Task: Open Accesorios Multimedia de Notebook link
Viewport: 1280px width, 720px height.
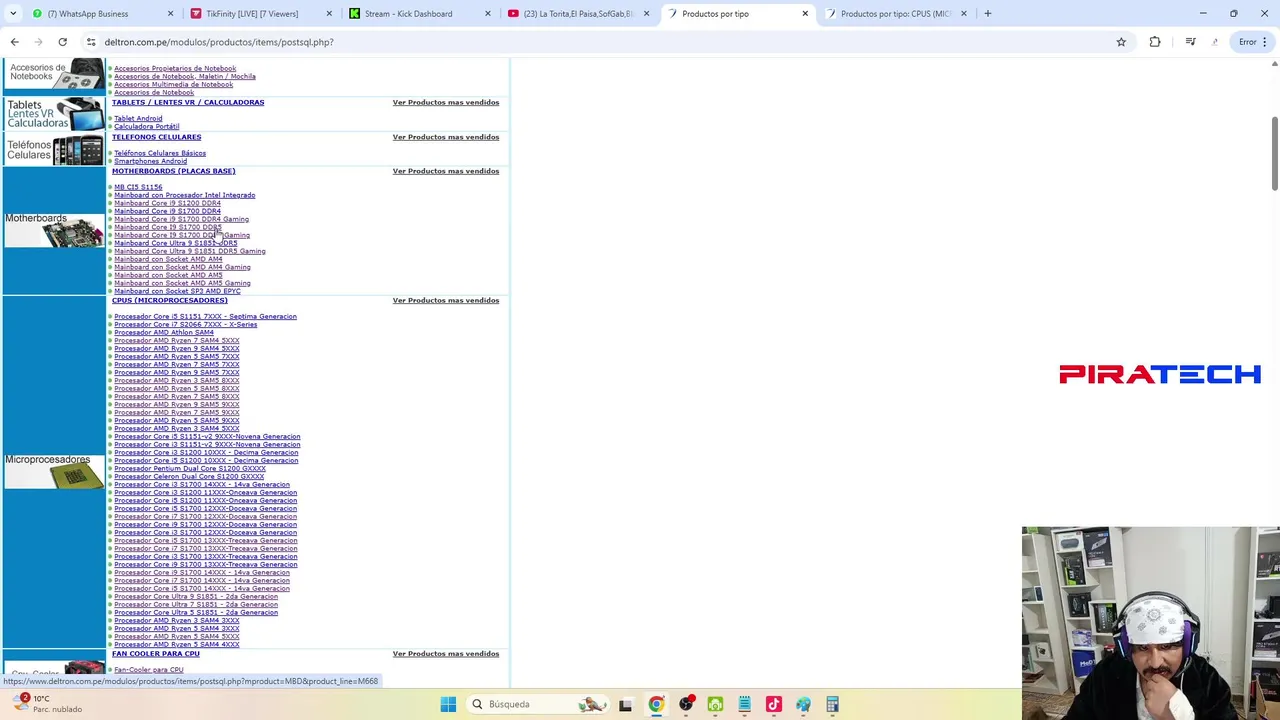Action: [x=173, y=84]
